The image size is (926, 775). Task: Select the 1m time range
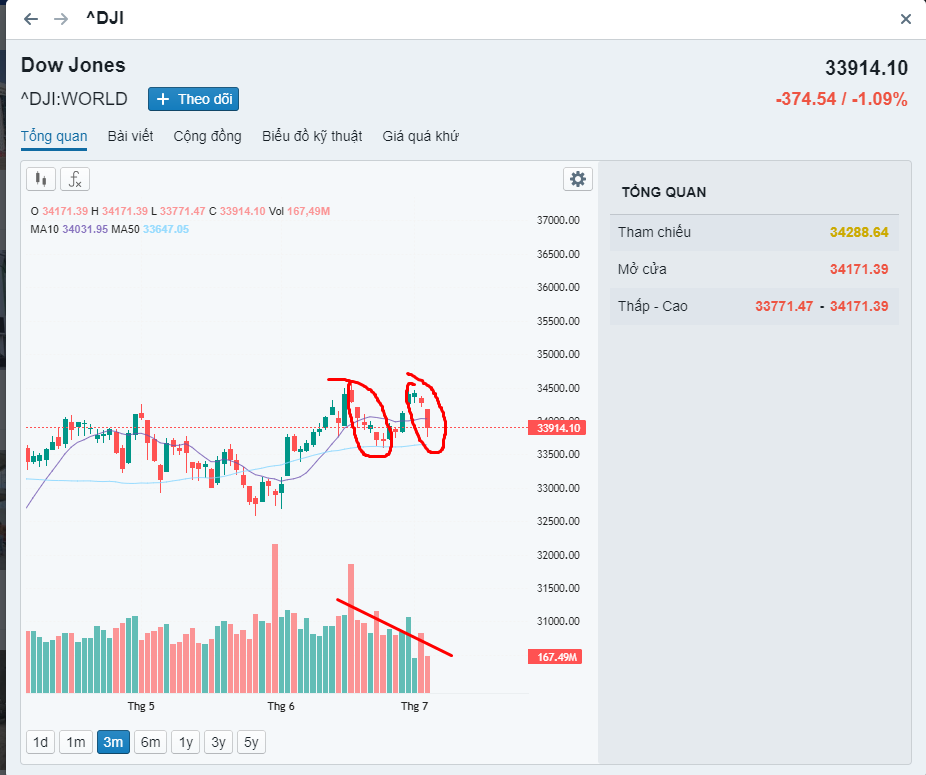point(76,742)
